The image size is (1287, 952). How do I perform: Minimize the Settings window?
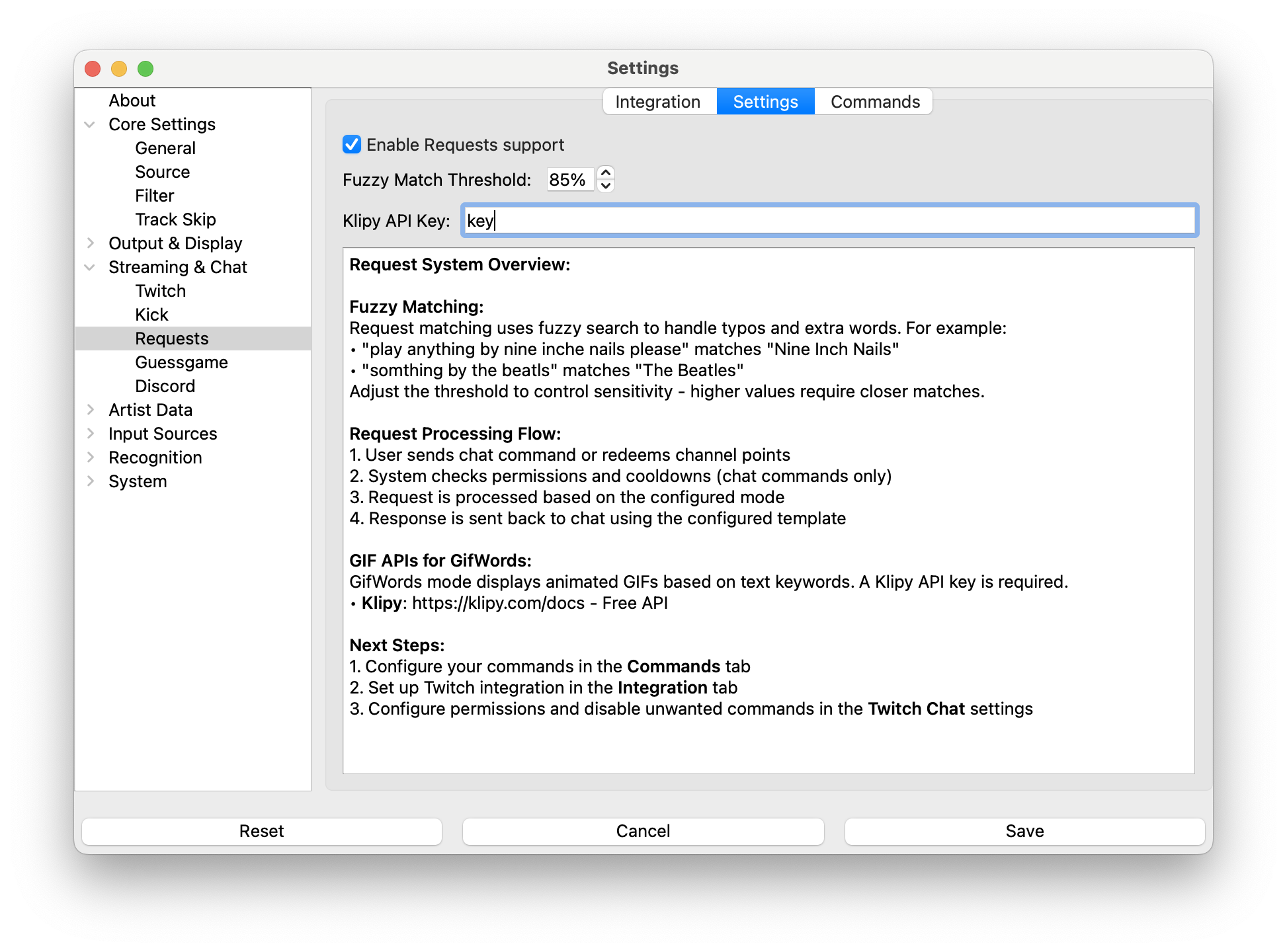(119, 69)
